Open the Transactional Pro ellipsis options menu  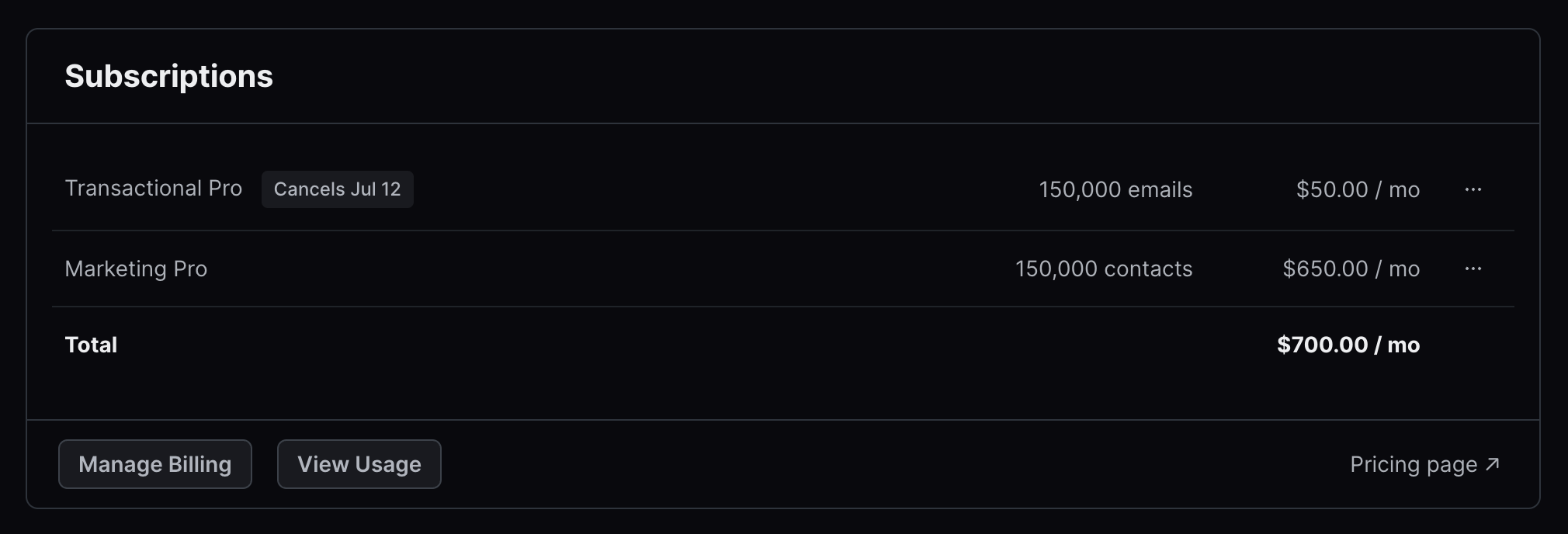click(x=1473, y=189)
